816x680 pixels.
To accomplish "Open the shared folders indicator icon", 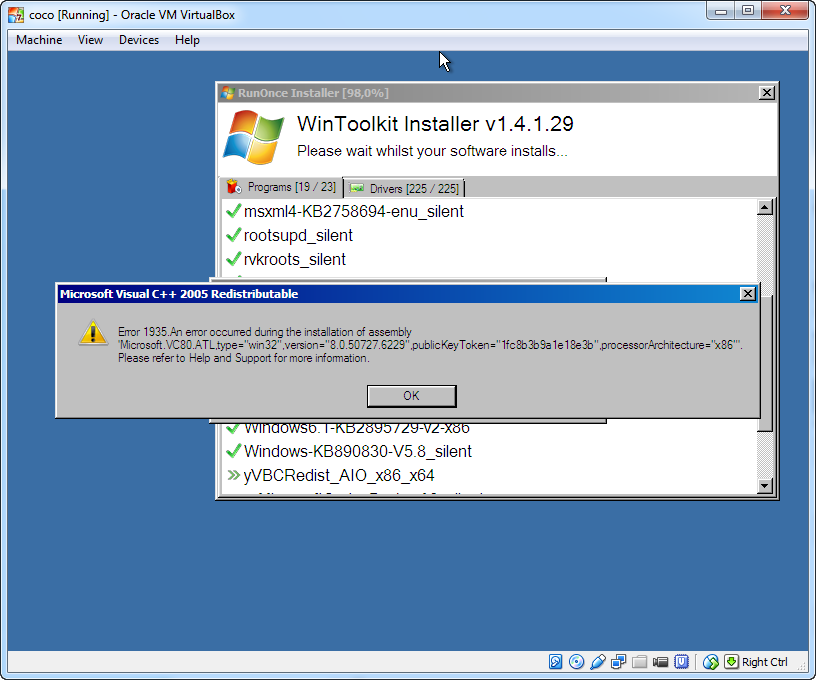I will 640,662.
